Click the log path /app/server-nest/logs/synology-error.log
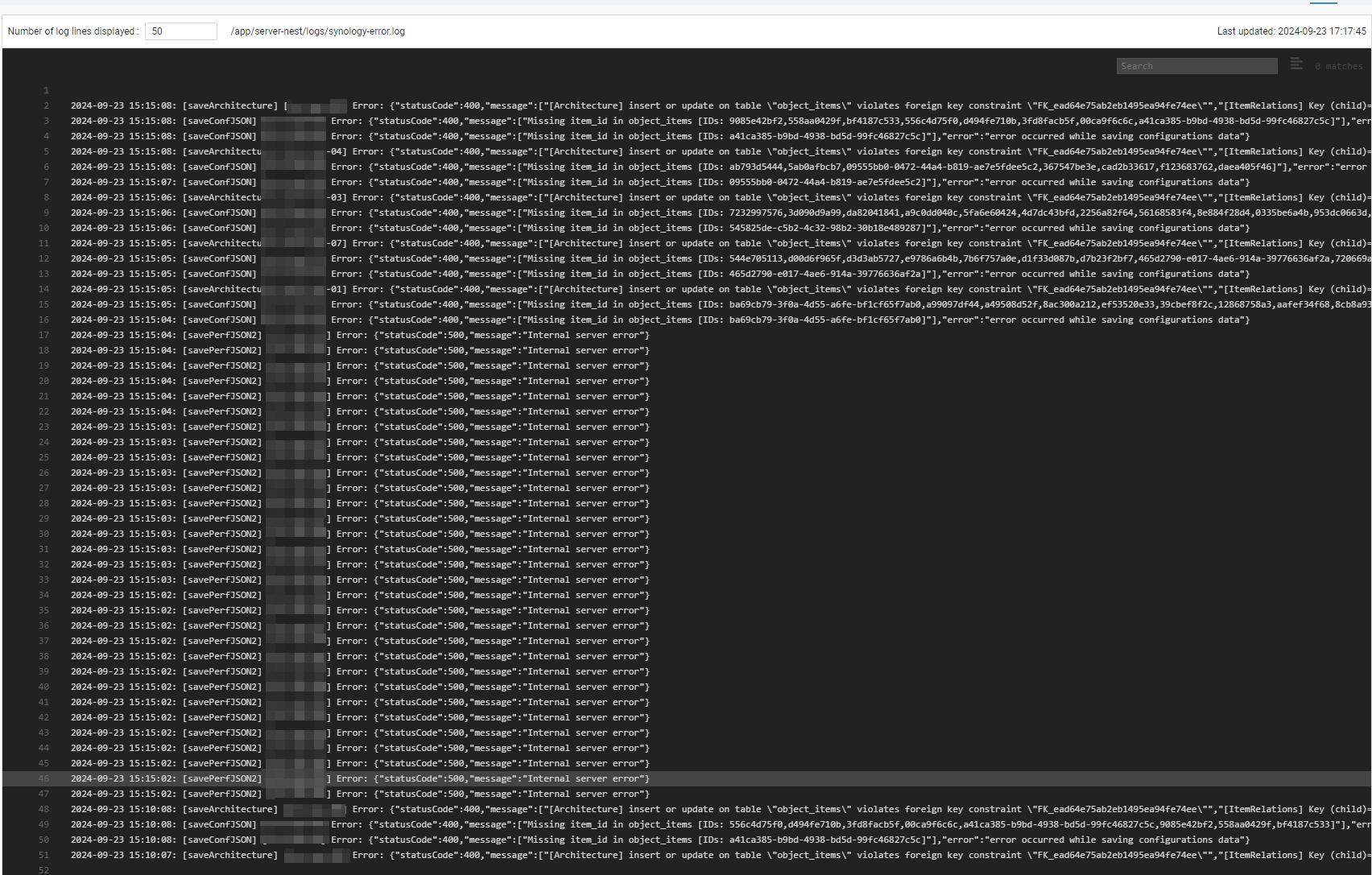Viewport: 1372px width, 875px height. [x=317, y=31]
